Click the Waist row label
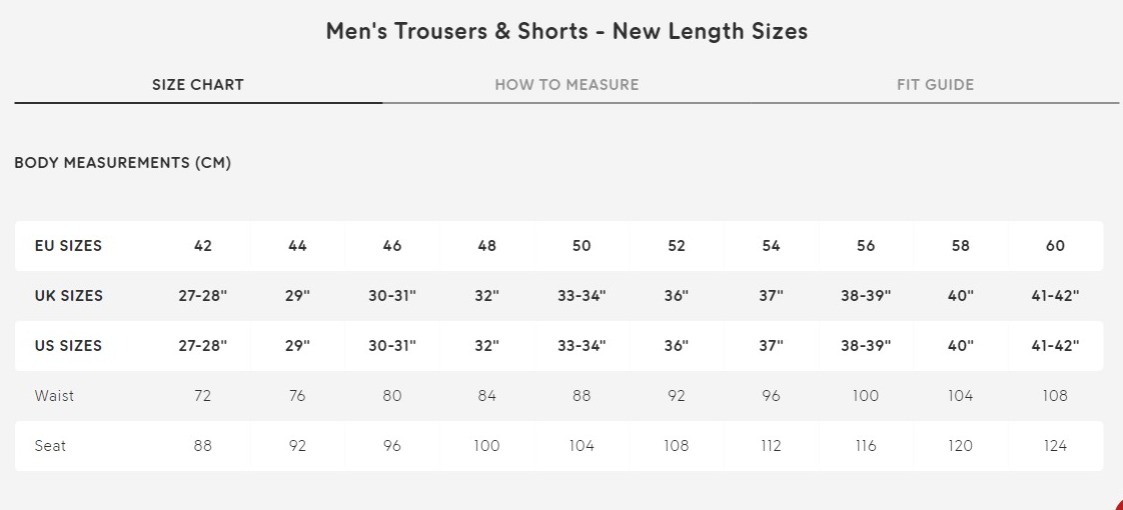This screenshot has width=1123, height=510. click(54, 395)
